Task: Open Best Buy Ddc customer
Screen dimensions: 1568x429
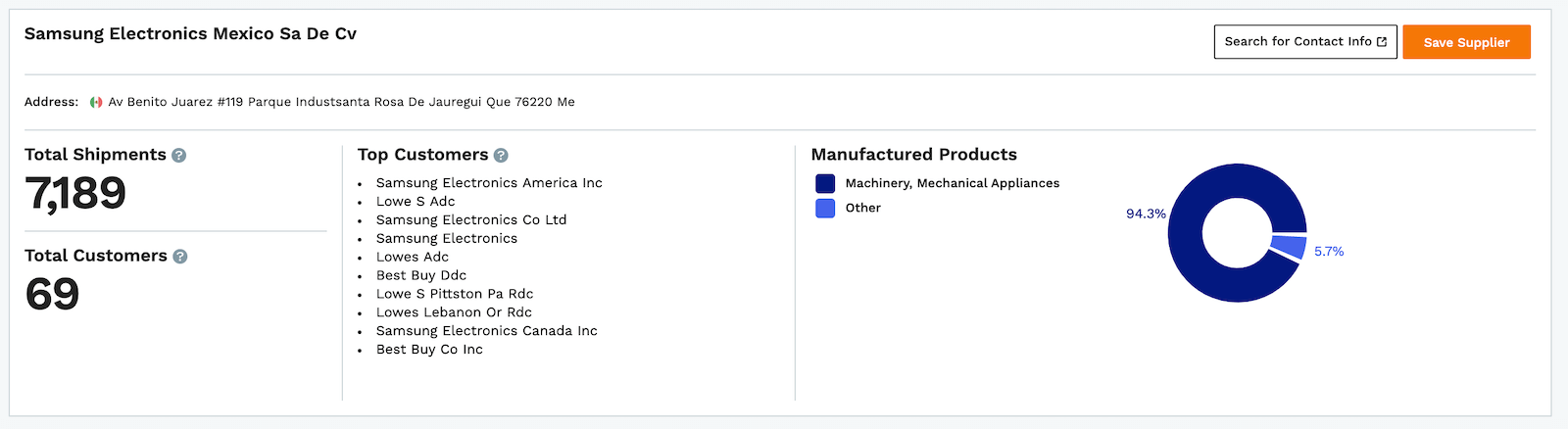Action: click(421, 275)
